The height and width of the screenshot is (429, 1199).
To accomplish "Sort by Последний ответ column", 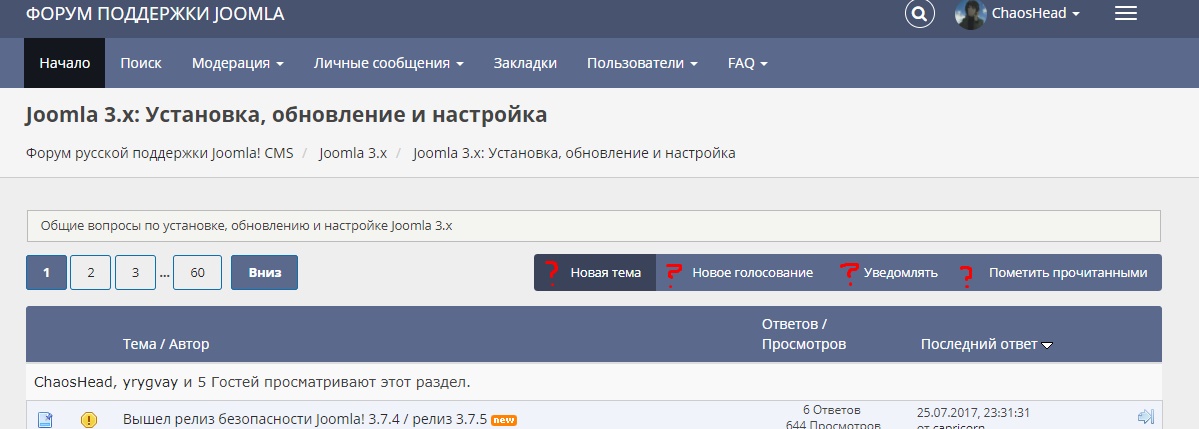I will click(979, 344).
